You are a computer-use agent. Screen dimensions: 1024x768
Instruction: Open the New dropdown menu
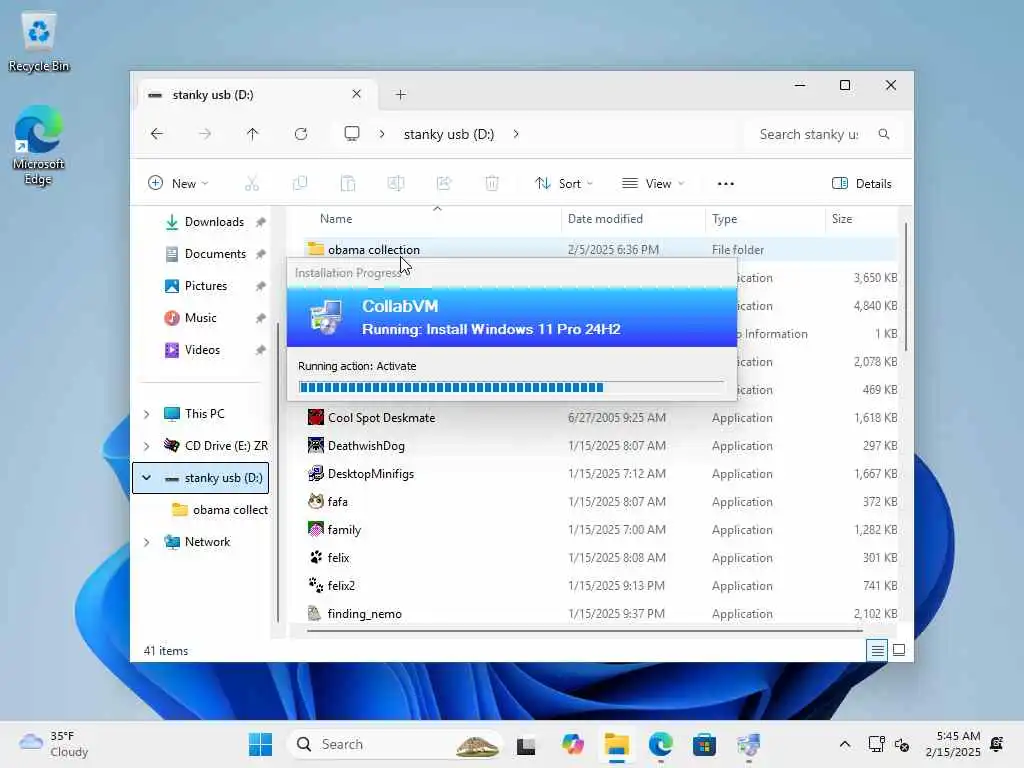coord(178,184)
